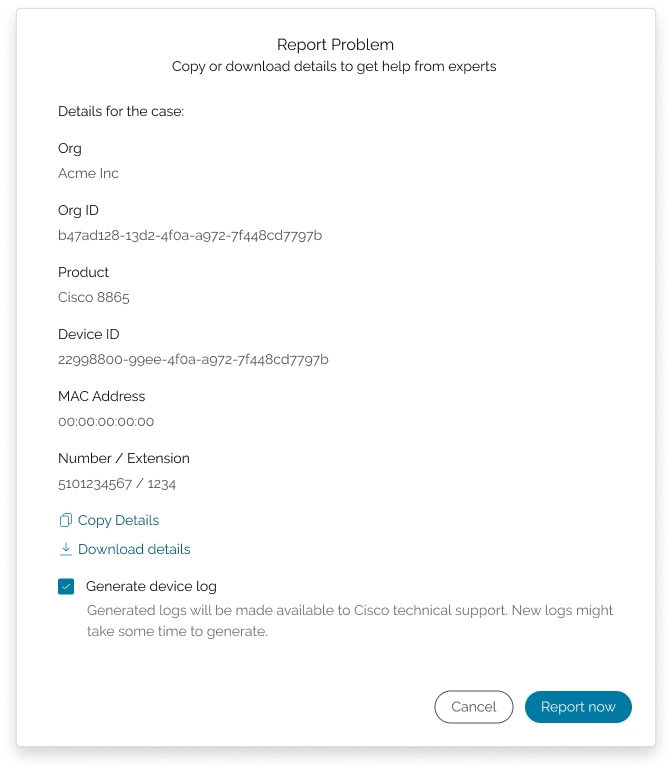Click the download arrow icon
This screenshot has height=771, width=672.
pyautogui.click(x=66, y=549)
